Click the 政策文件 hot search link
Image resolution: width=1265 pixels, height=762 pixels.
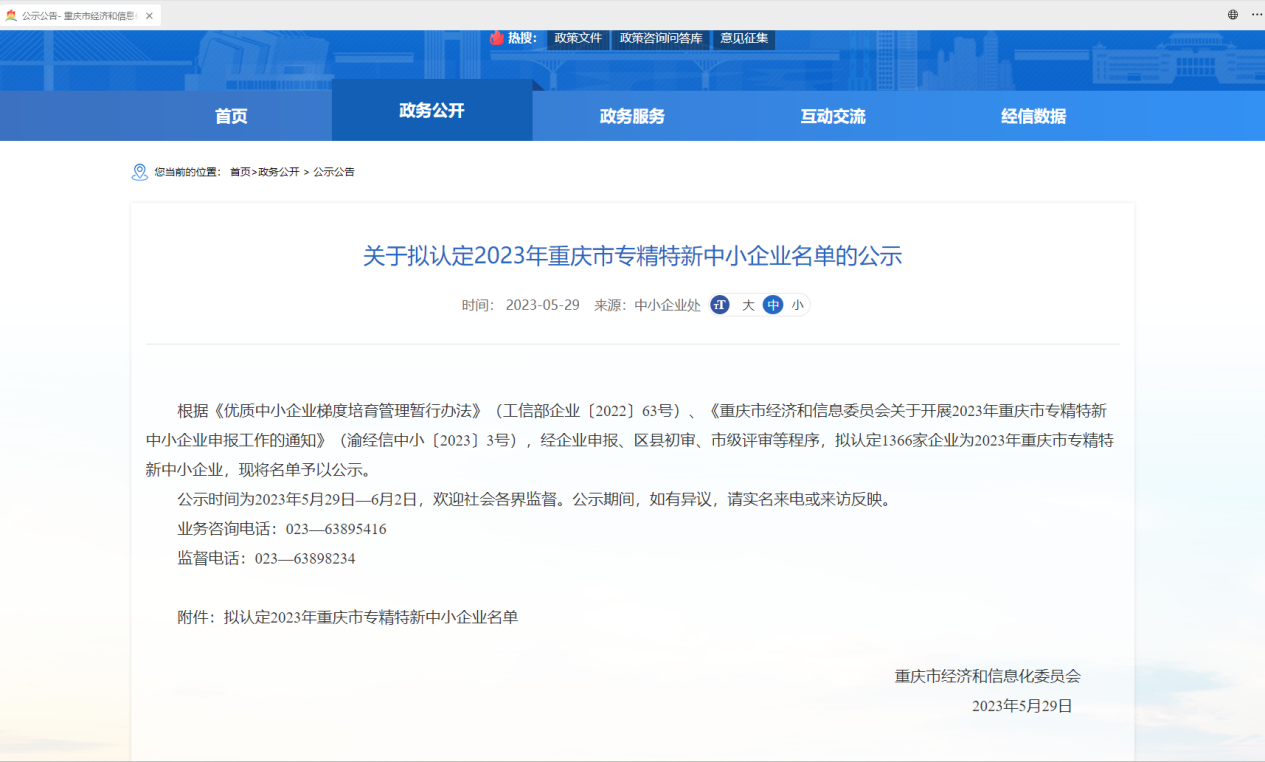(x=578, y=38)
